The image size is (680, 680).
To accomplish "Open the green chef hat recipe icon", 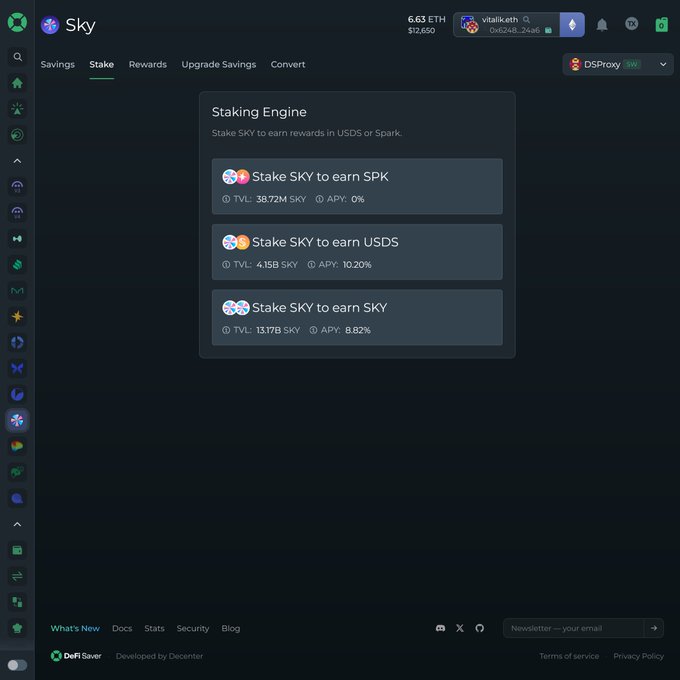I will [x=17, y=628].
